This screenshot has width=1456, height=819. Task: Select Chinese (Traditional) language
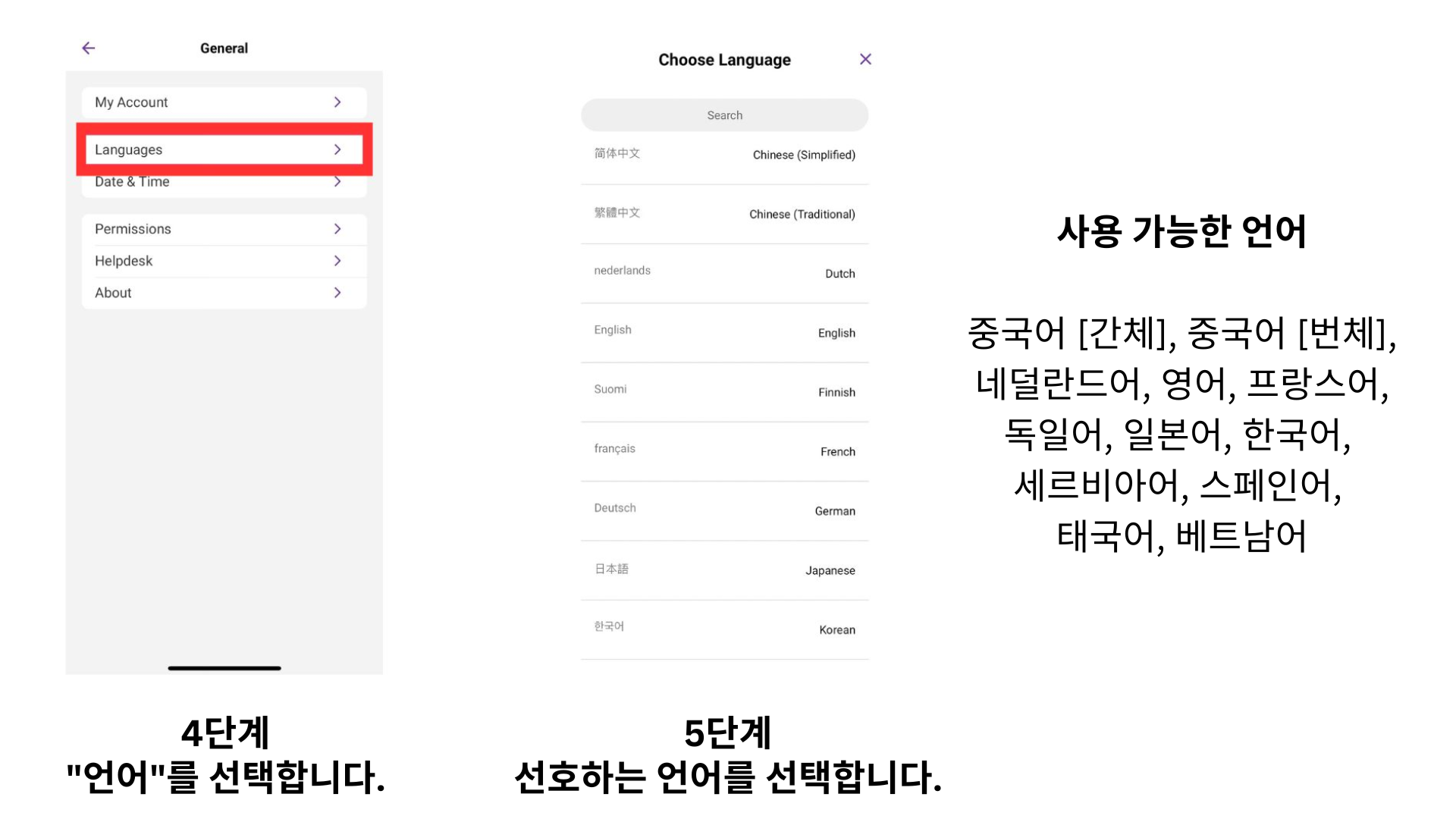point(724,214)
